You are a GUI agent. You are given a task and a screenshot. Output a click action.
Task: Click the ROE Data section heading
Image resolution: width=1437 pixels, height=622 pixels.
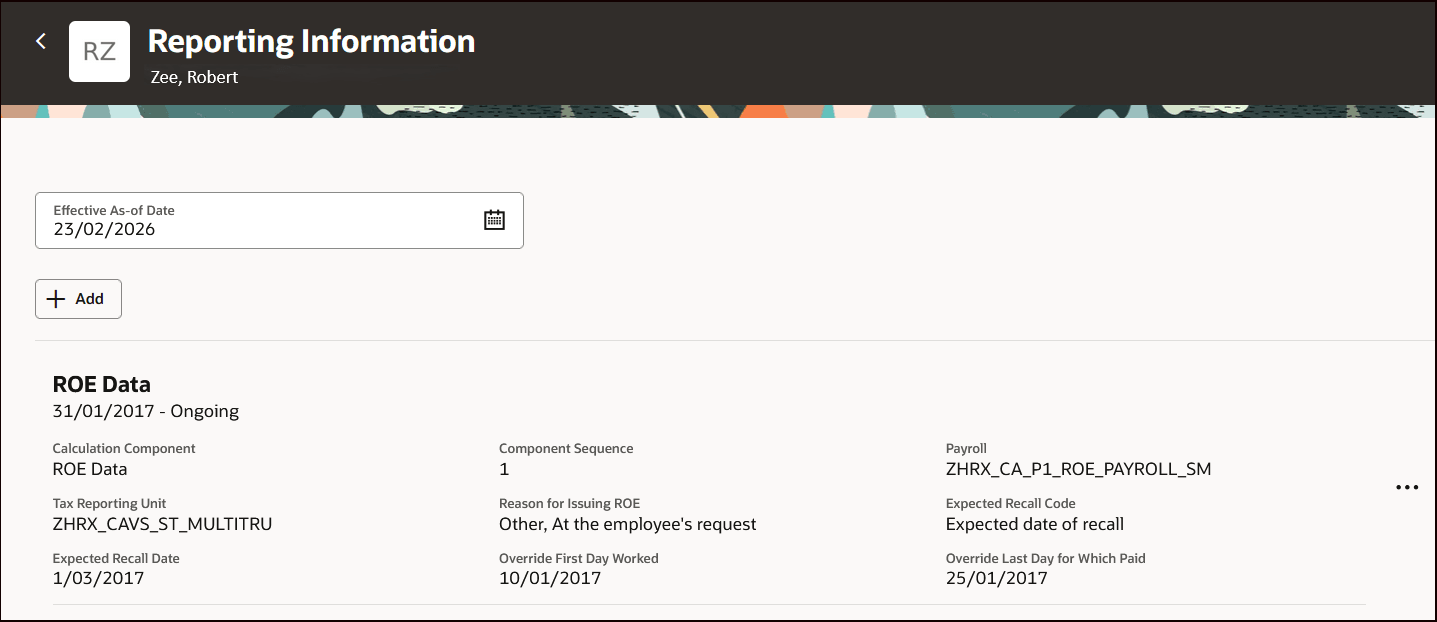tap(101, 384)
